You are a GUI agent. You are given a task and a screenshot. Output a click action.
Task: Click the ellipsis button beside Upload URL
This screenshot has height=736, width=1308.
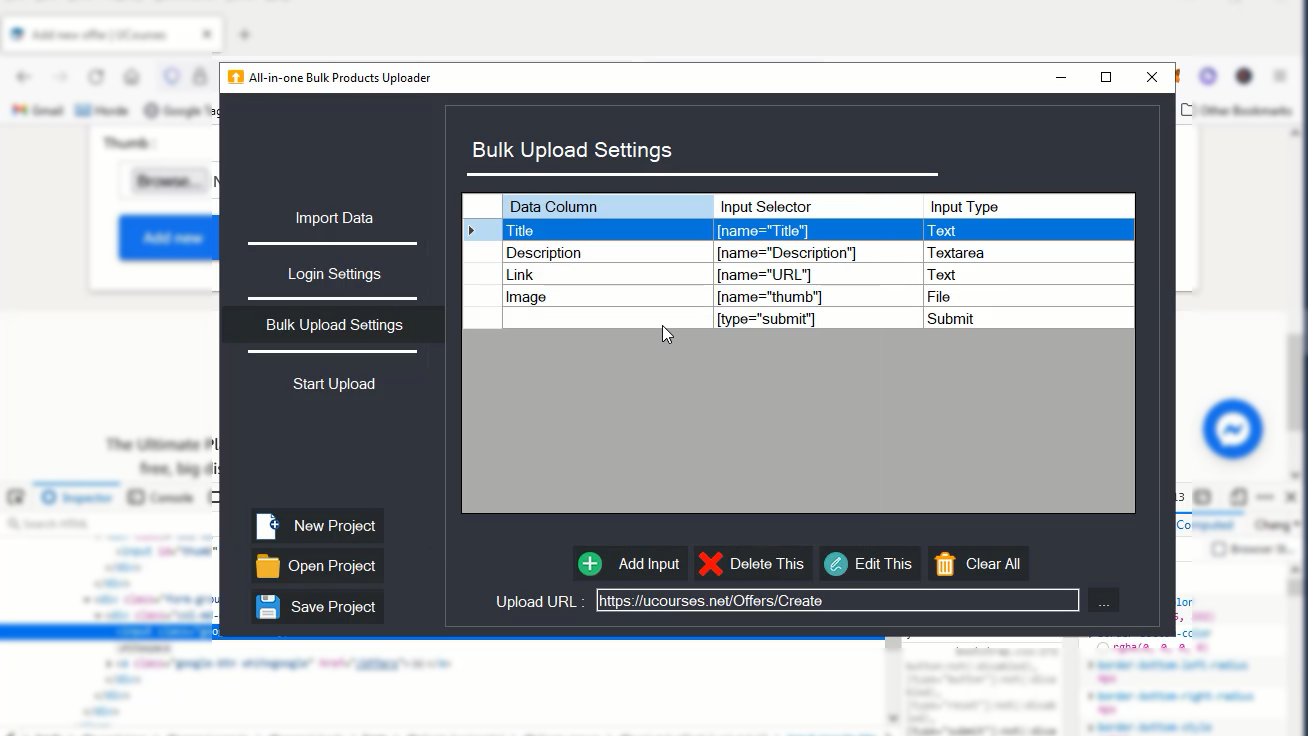pos(1104,601)
